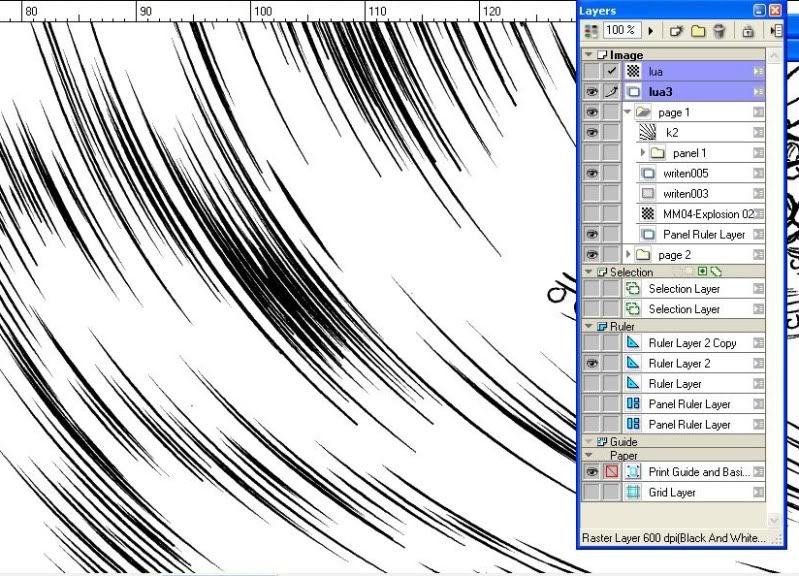This screenshot has height=576, width=799.
Task: Create a new layer with toolbar icon
Action: [x=676, y=31]
